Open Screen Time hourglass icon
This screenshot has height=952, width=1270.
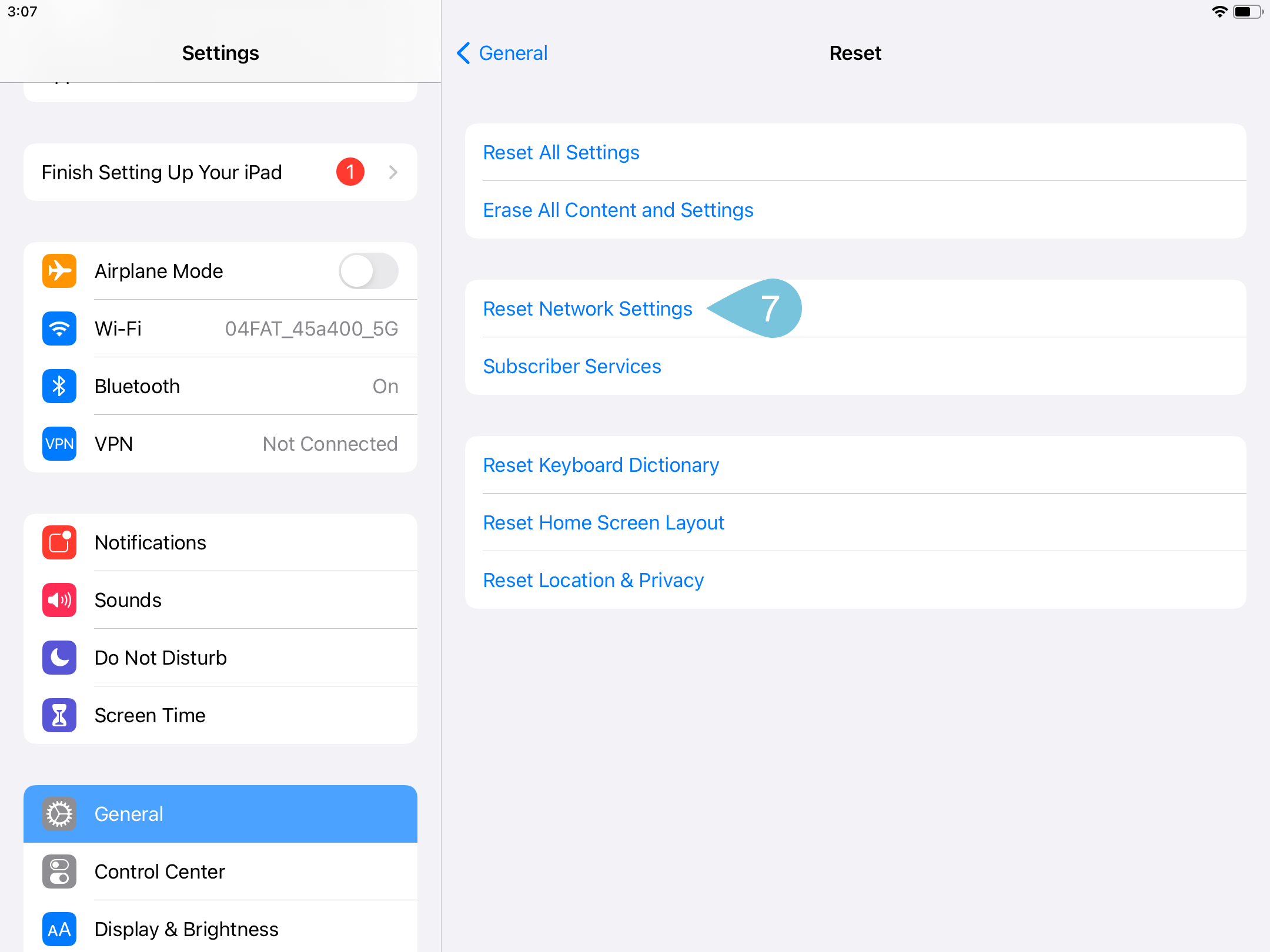(59, 715)
